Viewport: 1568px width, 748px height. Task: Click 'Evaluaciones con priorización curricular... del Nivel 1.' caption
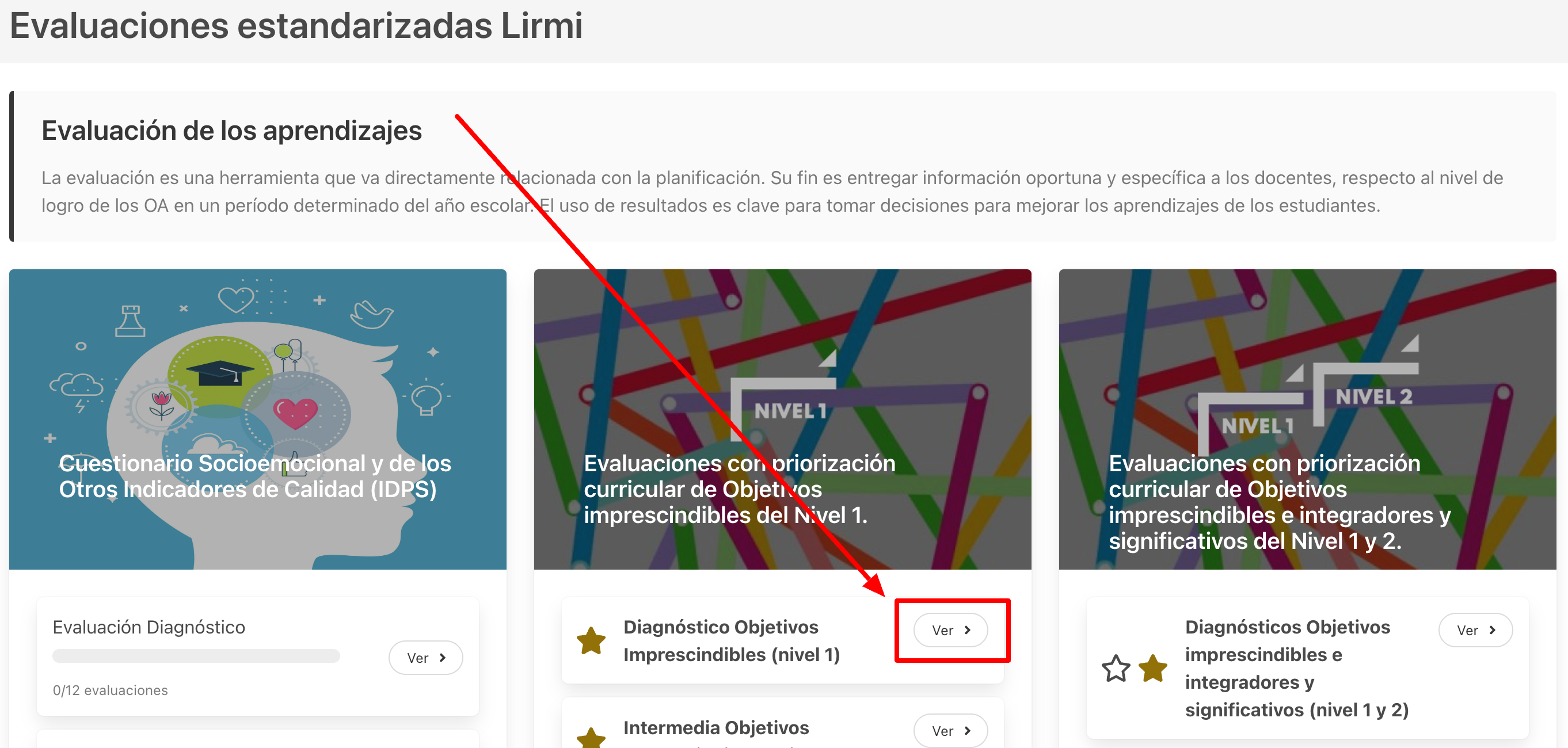pos(740,489)
